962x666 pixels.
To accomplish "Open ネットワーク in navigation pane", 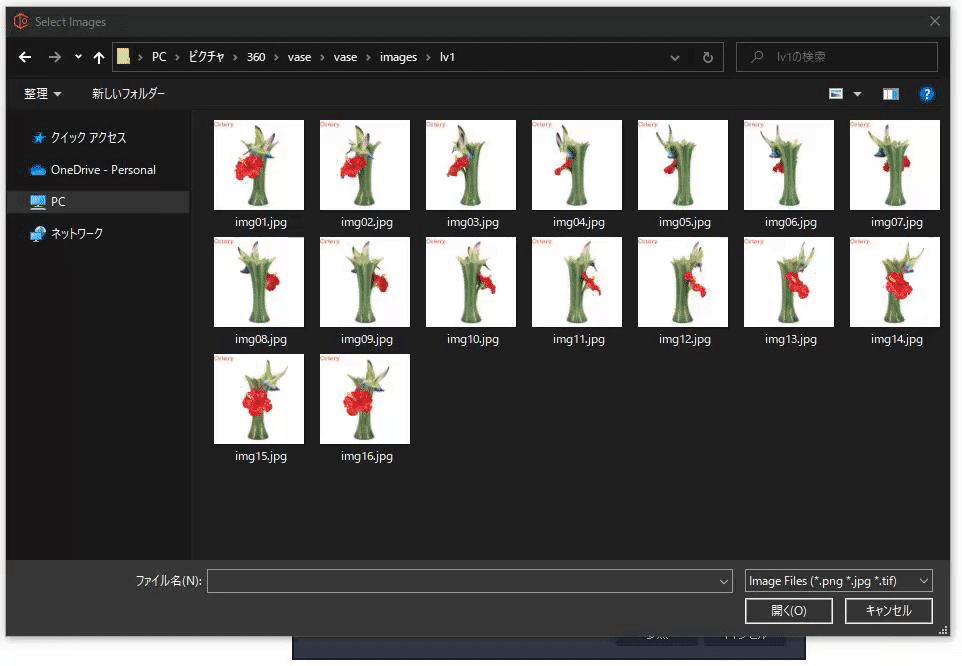I will [77, 234].
